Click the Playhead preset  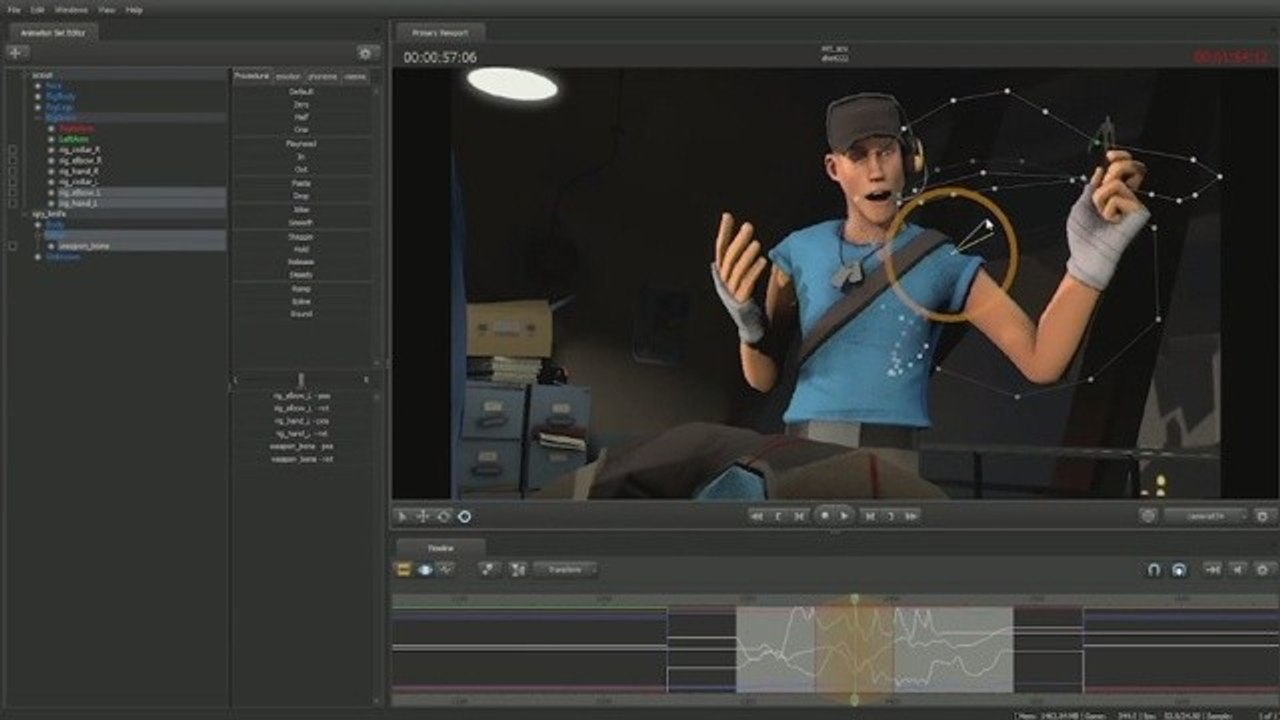point(301,144)
